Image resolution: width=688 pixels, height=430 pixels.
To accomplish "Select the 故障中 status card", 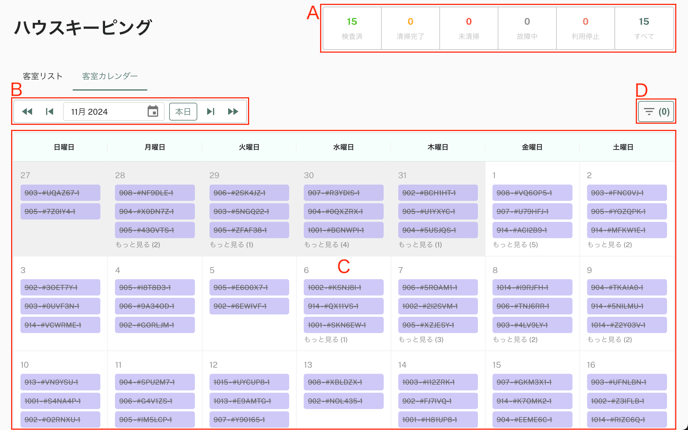I will tap(527, 28).
